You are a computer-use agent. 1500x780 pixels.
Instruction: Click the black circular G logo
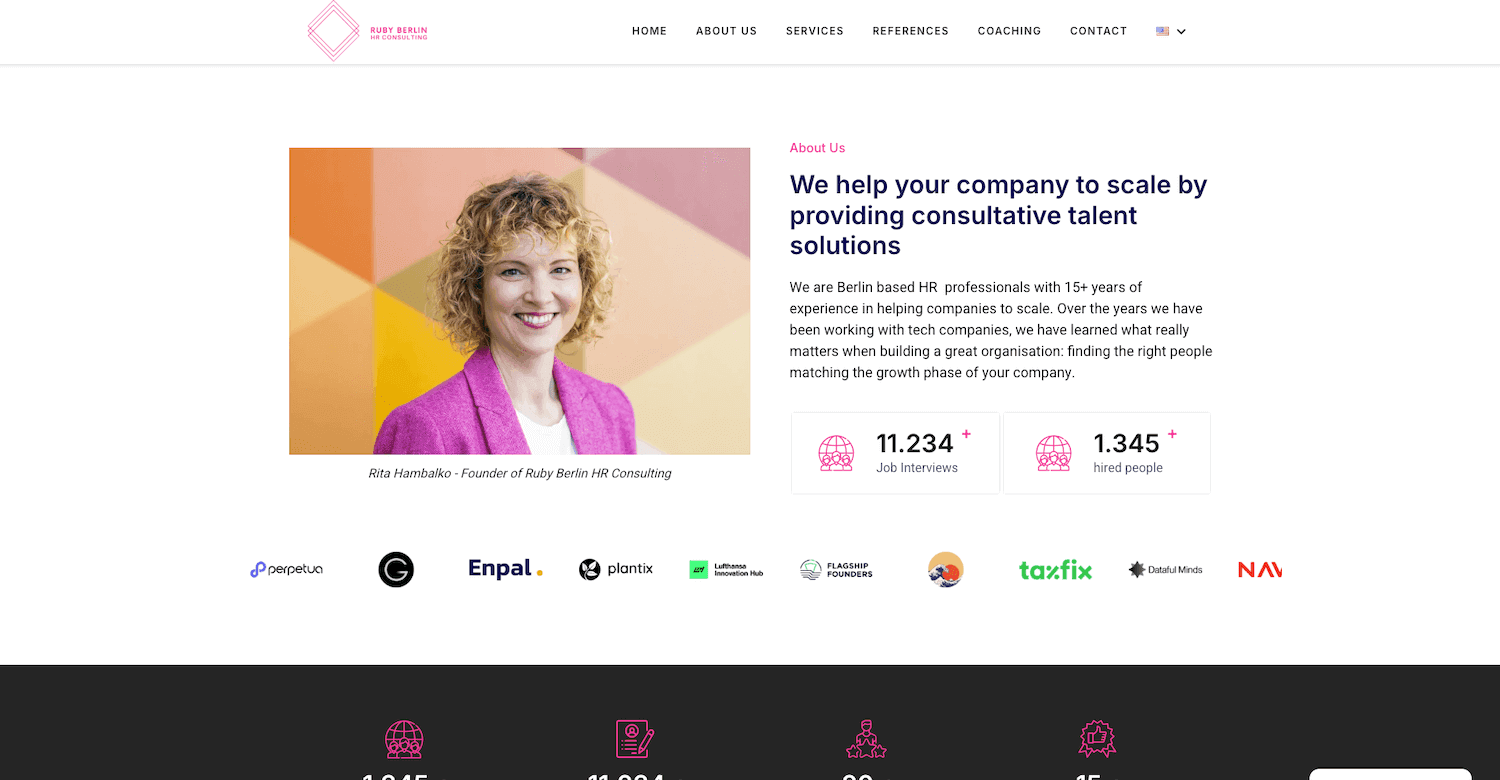pos(396,569)
